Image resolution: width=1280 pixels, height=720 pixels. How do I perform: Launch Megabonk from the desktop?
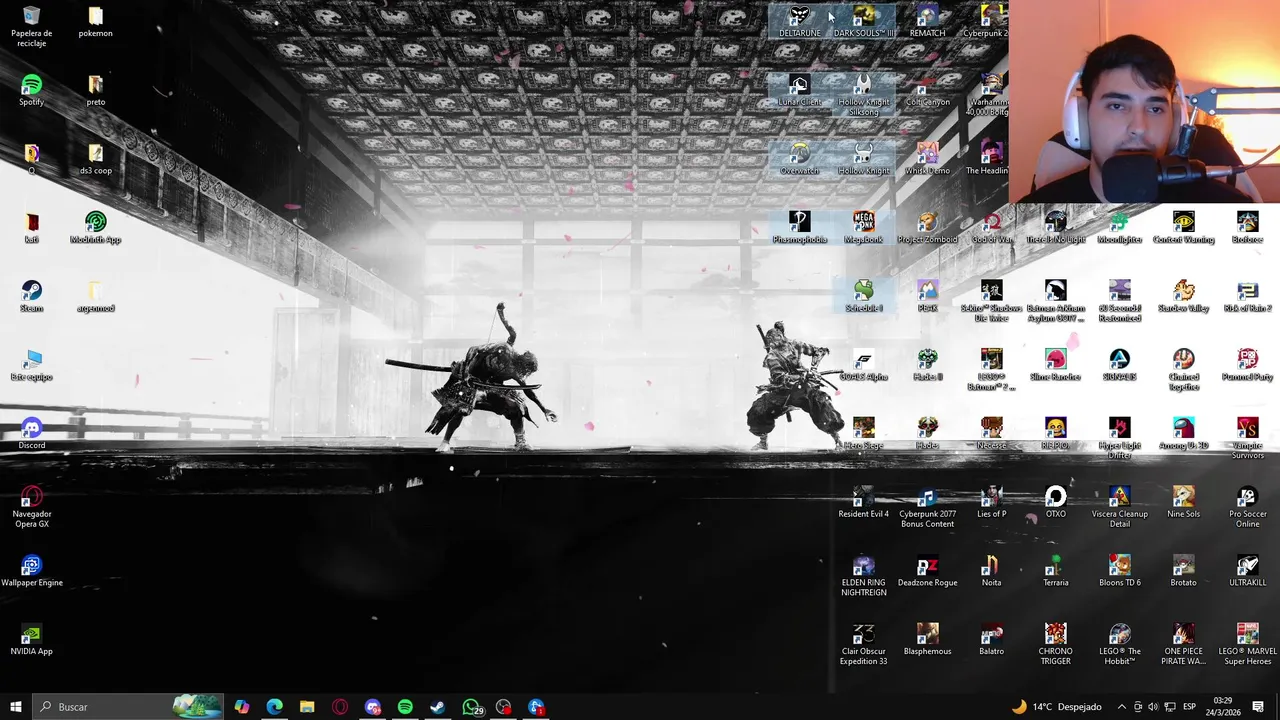click(x=863, y=227)
